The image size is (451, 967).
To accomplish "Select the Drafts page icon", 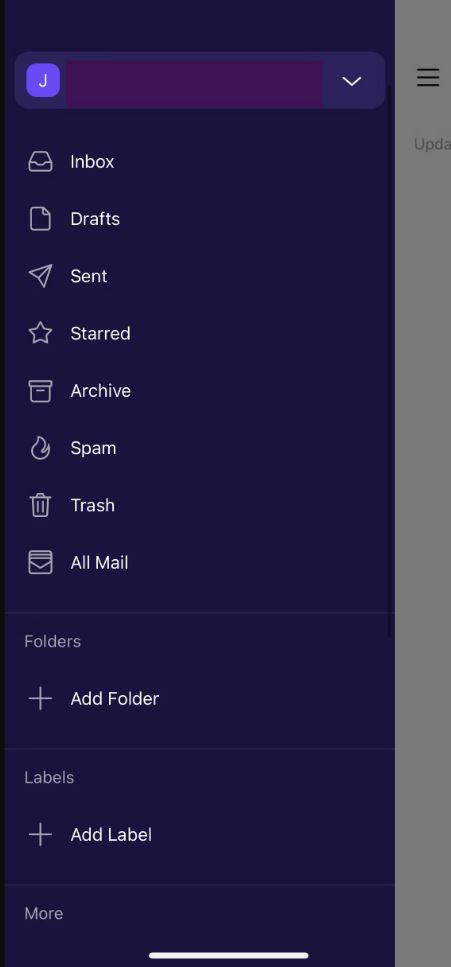I will coord(40,219).
